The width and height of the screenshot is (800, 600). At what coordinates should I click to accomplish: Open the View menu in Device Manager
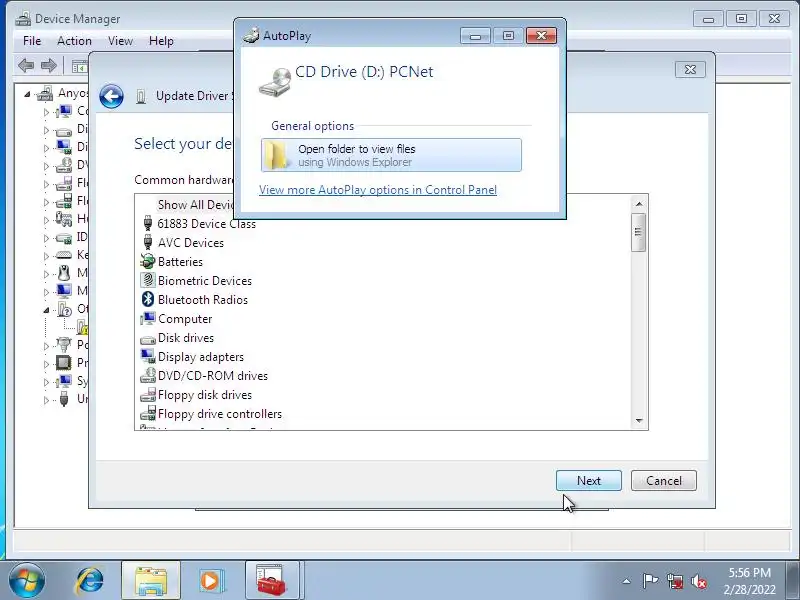(120, 41)
